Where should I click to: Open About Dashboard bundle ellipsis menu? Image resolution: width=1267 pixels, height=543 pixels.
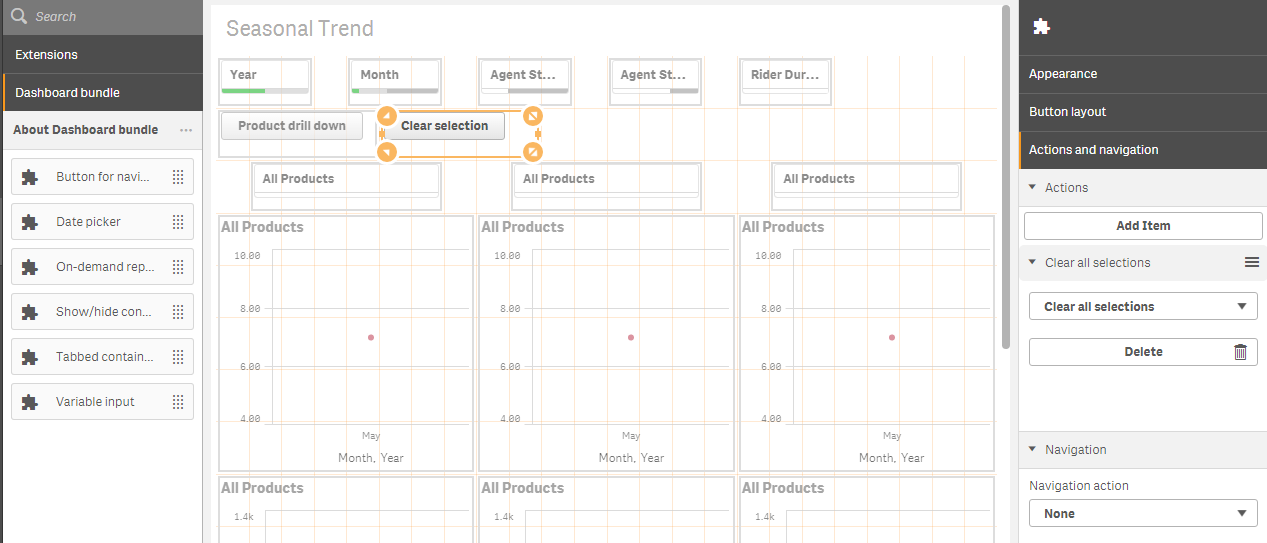[x=186, y=130]
